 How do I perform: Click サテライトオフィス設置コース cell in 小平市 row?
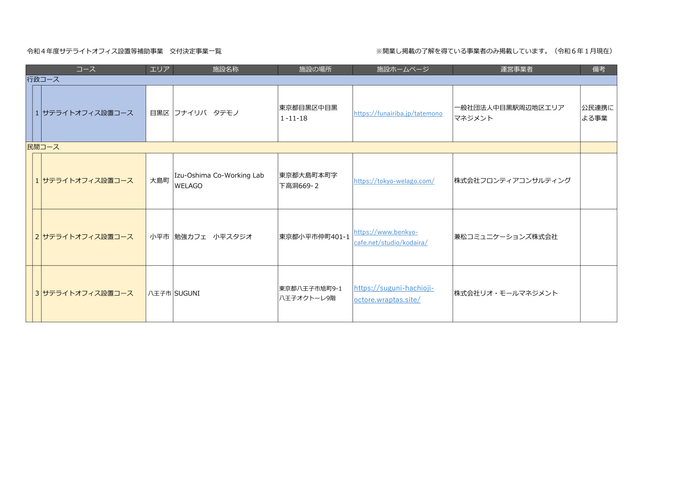click(x=94, y=237)
